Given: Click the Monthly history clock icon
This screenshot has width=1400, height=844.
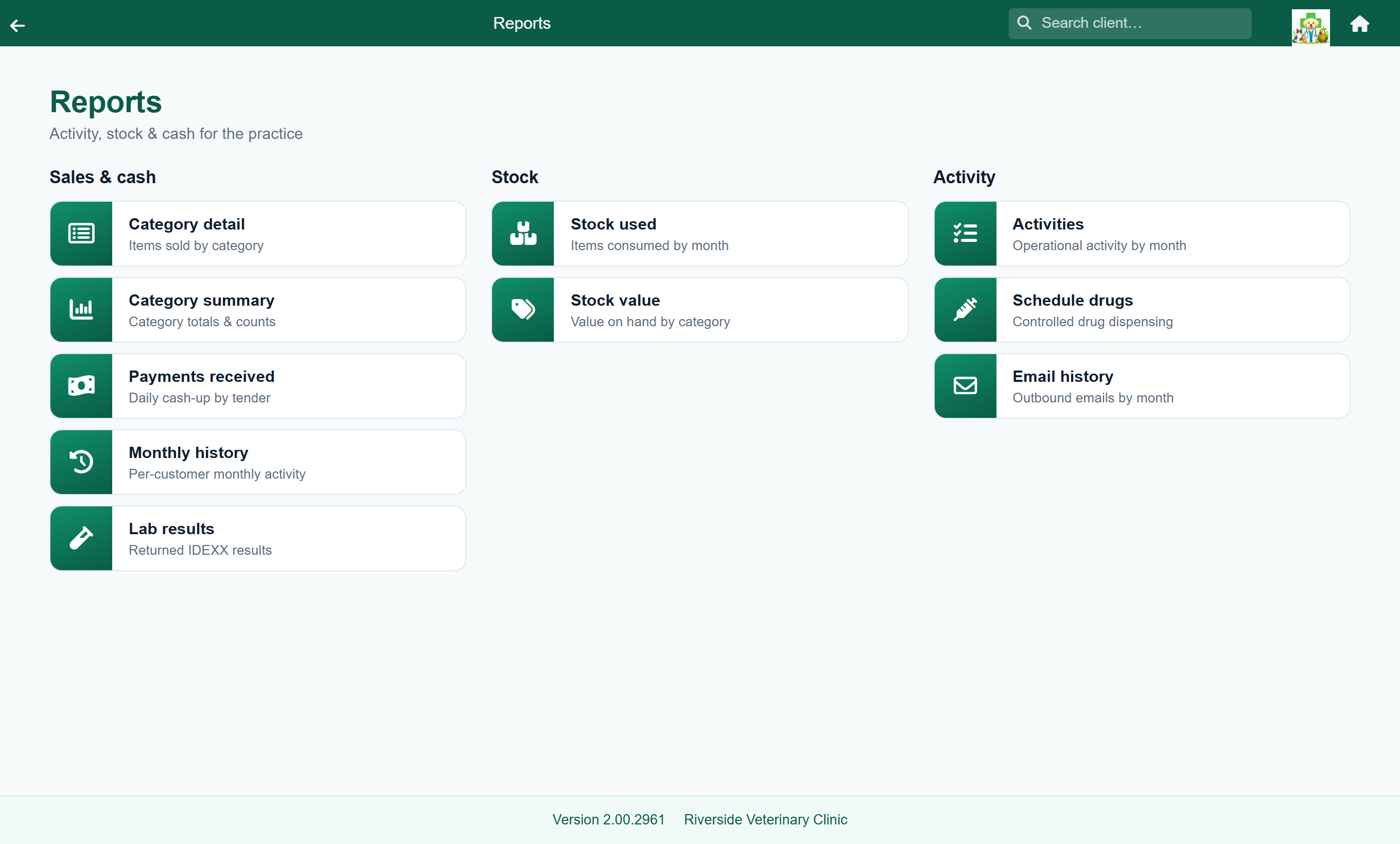Looking at the screenshot, I should 81,462.
